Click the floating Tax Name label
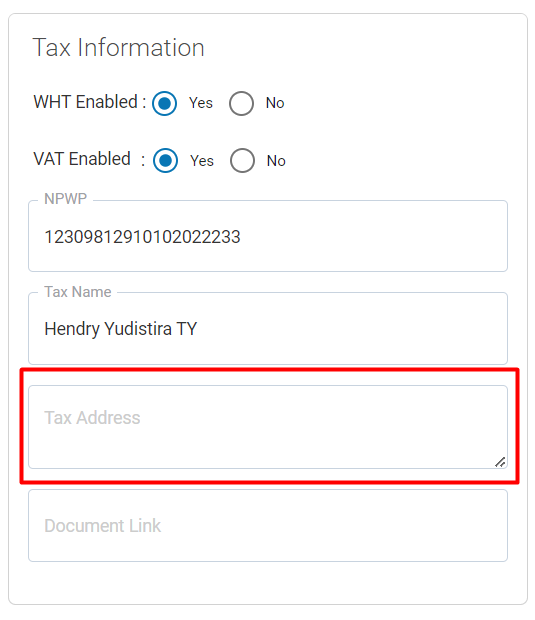The width and height of the screenshot is (535, 620). (78, 292)
